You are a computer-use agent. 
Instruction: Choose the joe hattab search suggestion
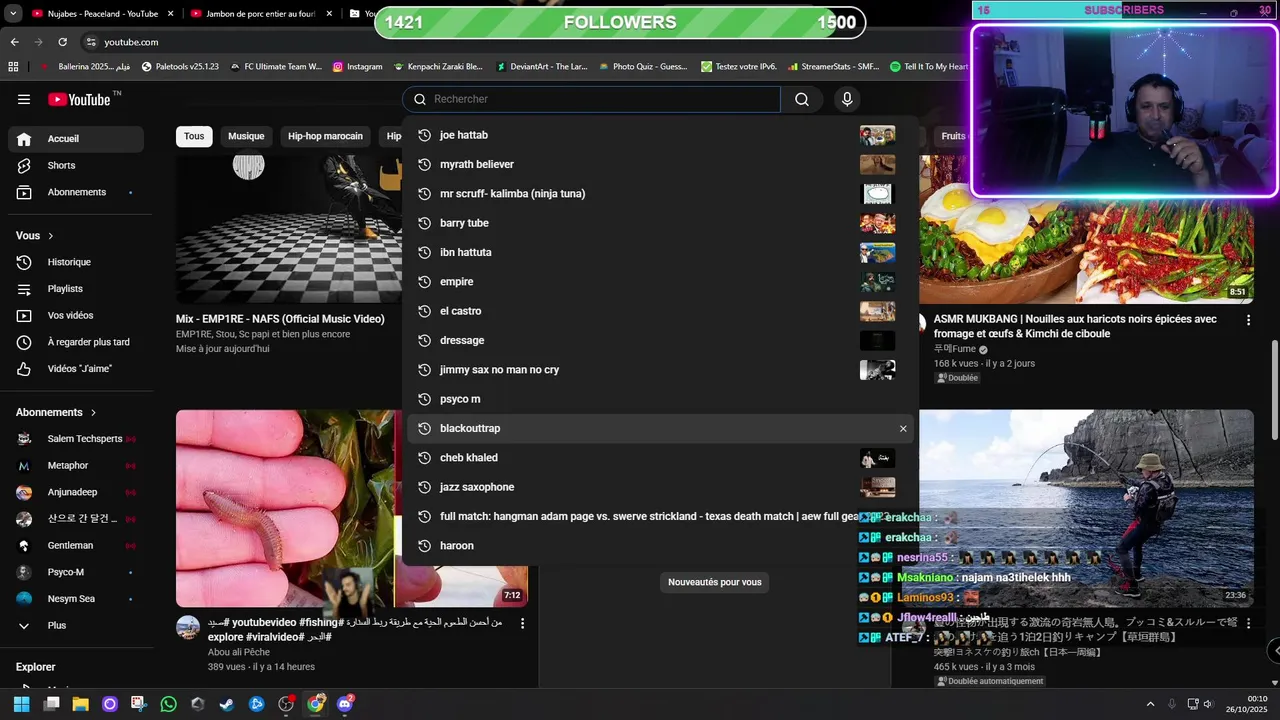[660, 135]
